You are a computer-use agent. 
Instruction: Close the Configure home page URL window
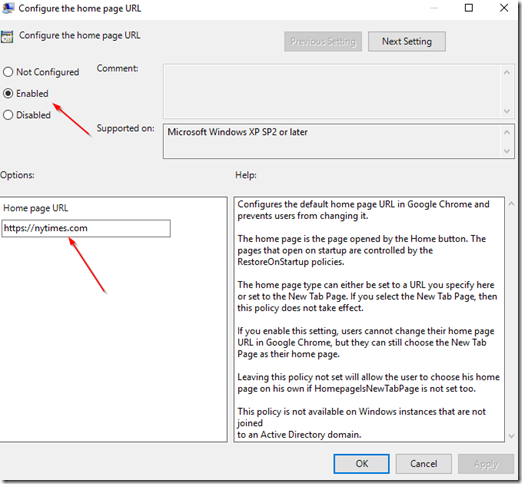504,8
